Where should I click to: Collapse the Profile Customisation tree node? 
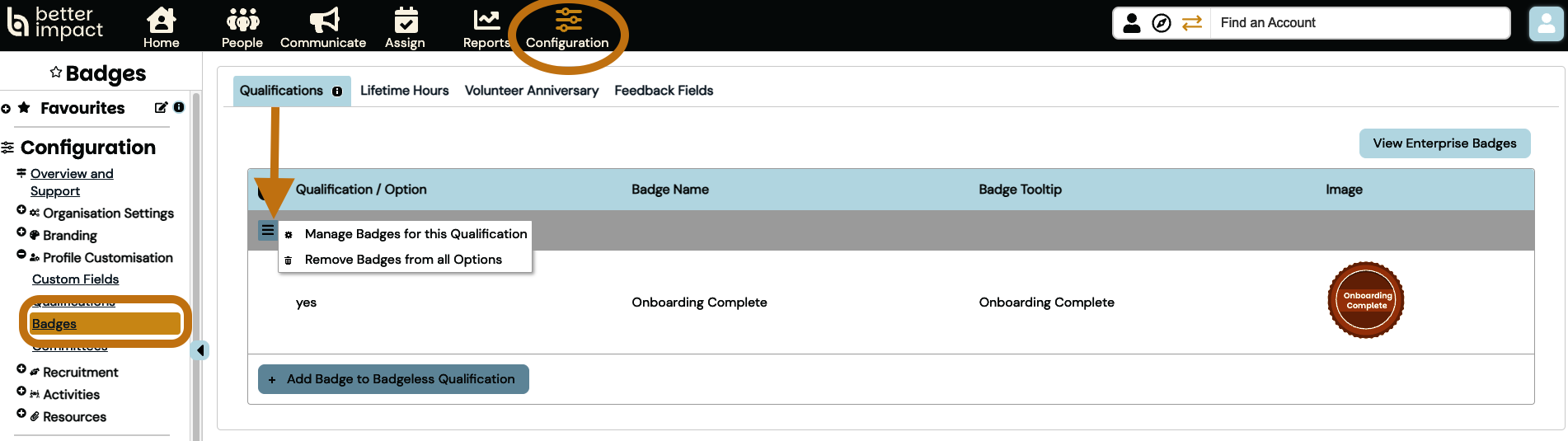(21, 255)
